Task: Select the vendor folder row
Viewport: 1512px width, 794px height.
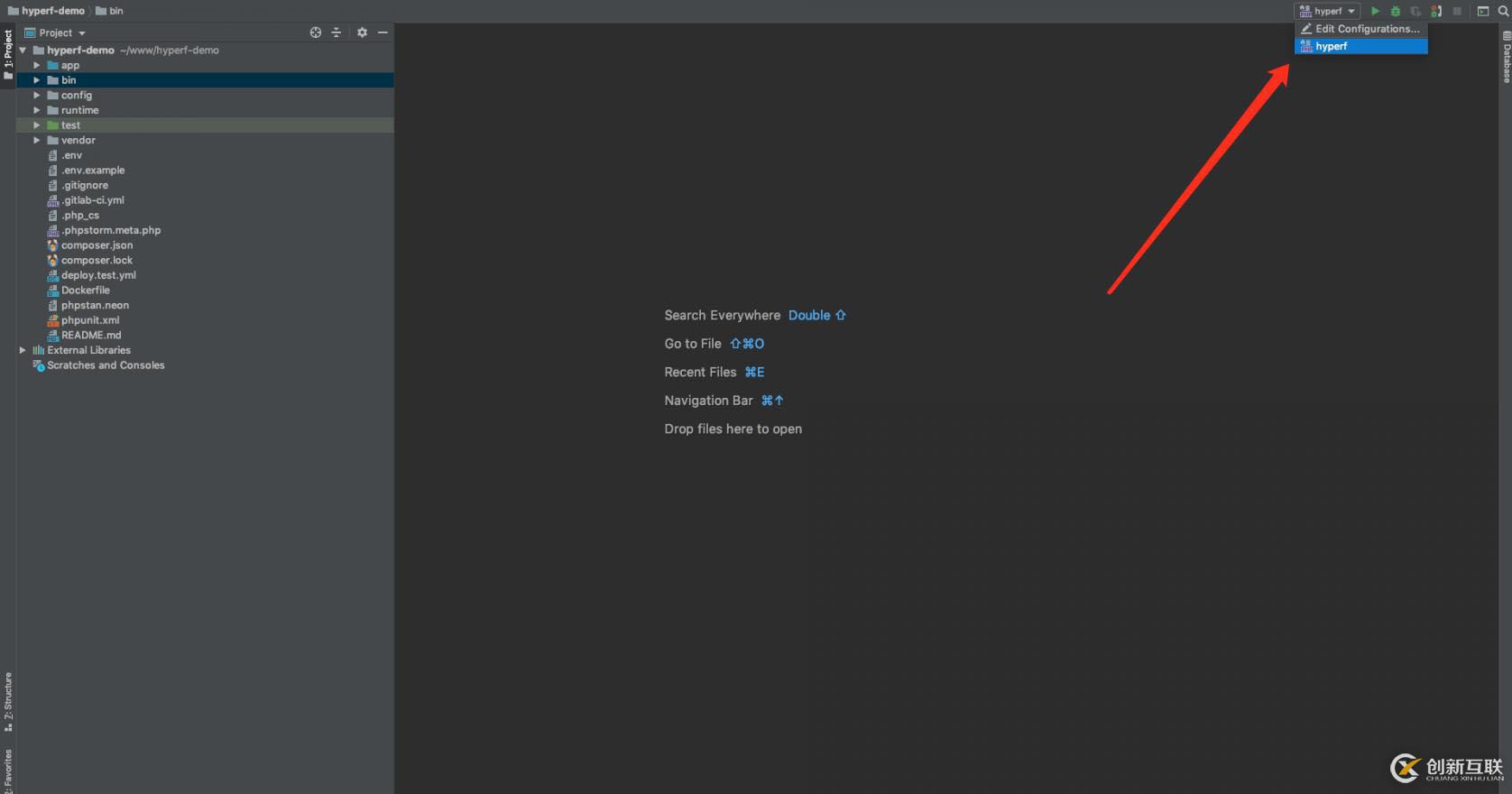Action: tap(205, 141)
